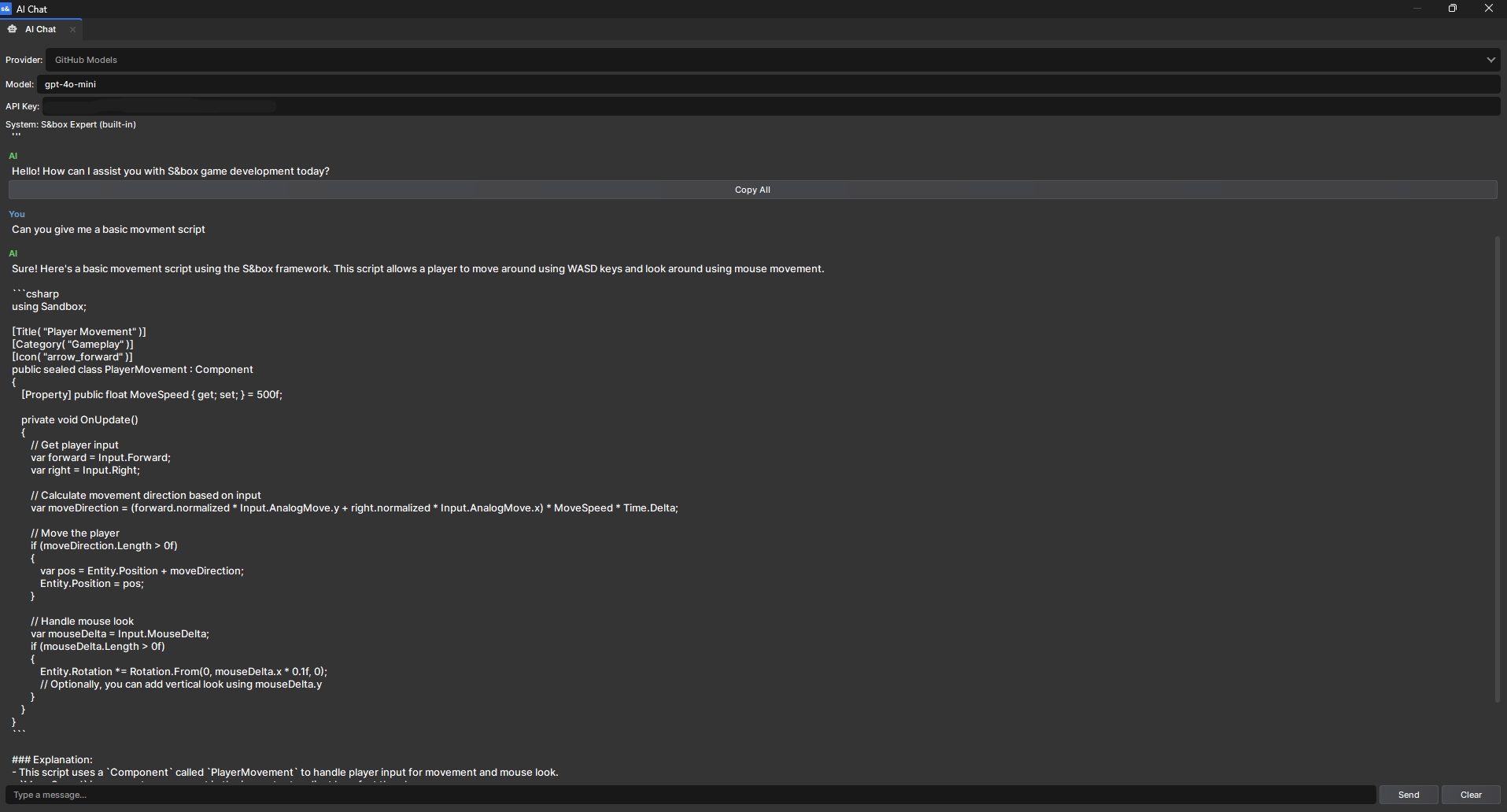Screen dimensions: 1507x812
Task: Click the s&box app icon in title bar
Action: (x=6, y=9)
